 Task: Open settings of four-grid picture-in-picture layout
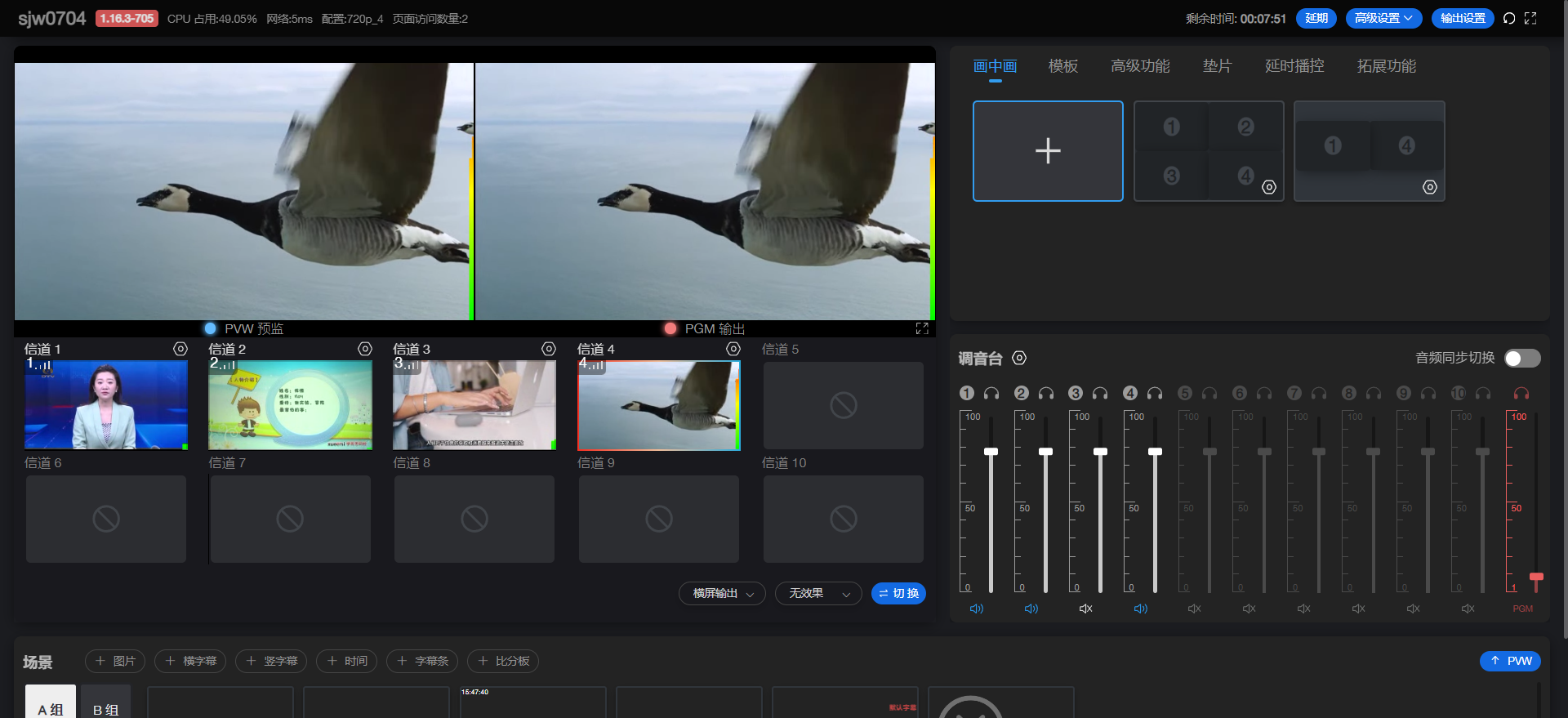pyautogui.click(x=1269, y=187)
